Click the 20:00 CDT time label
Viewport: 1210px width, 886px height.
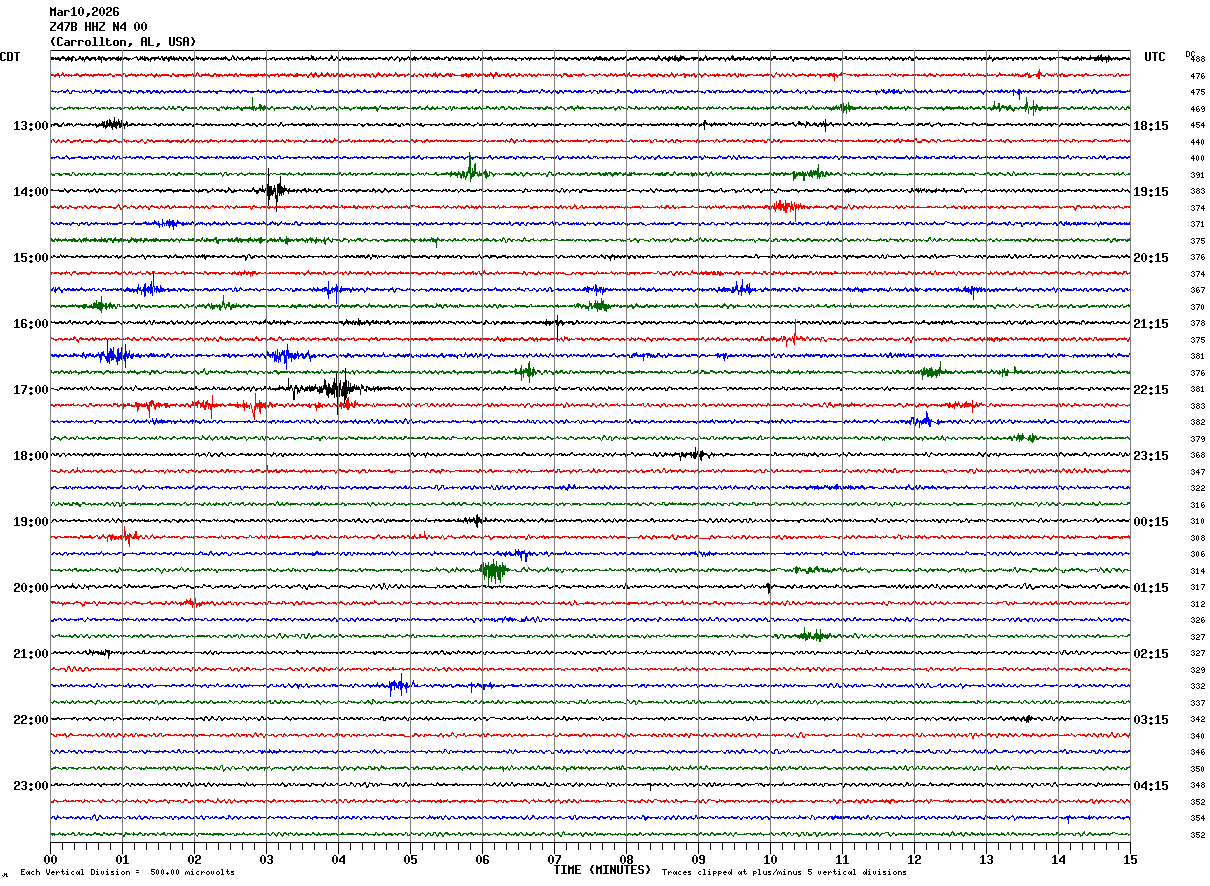tap(30, 588)
